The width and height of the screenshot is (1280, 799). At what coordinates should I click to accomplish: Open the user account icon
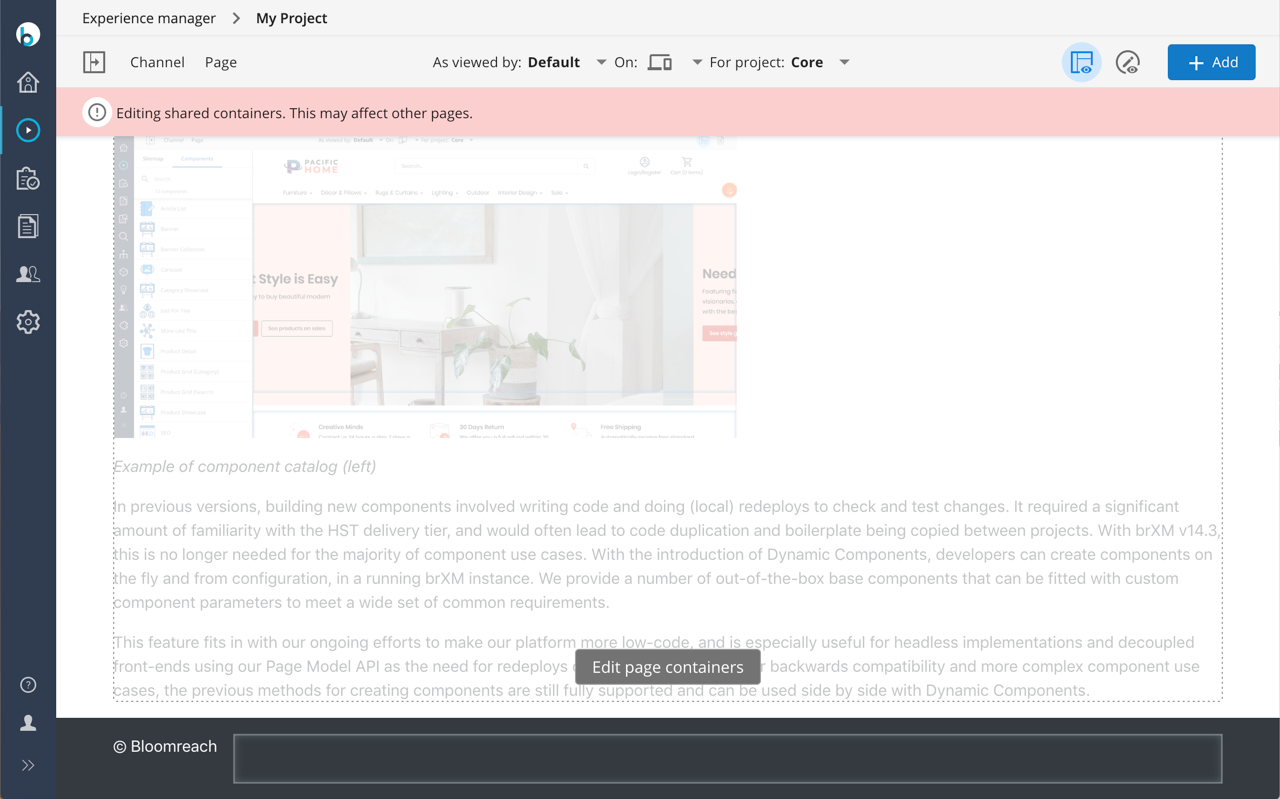(28, 723)
